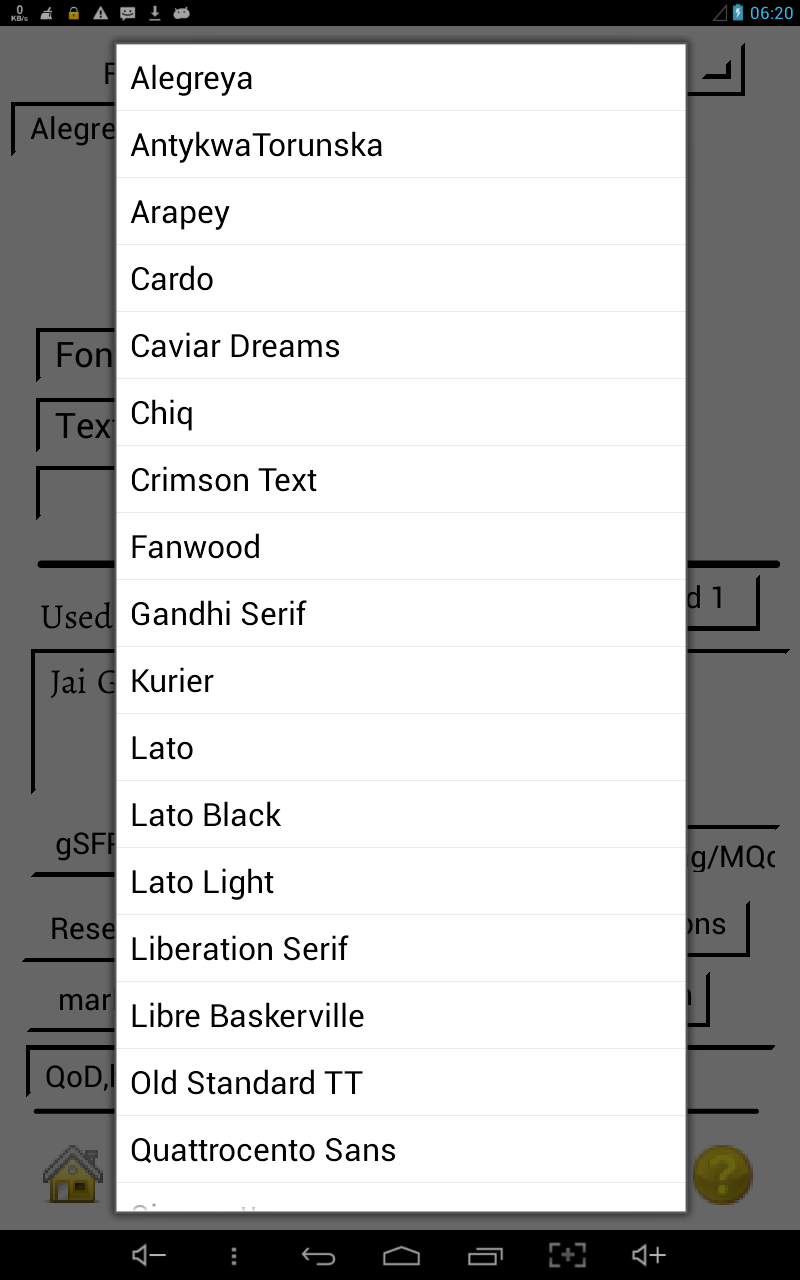Tap the Kurier font entry

400,681
